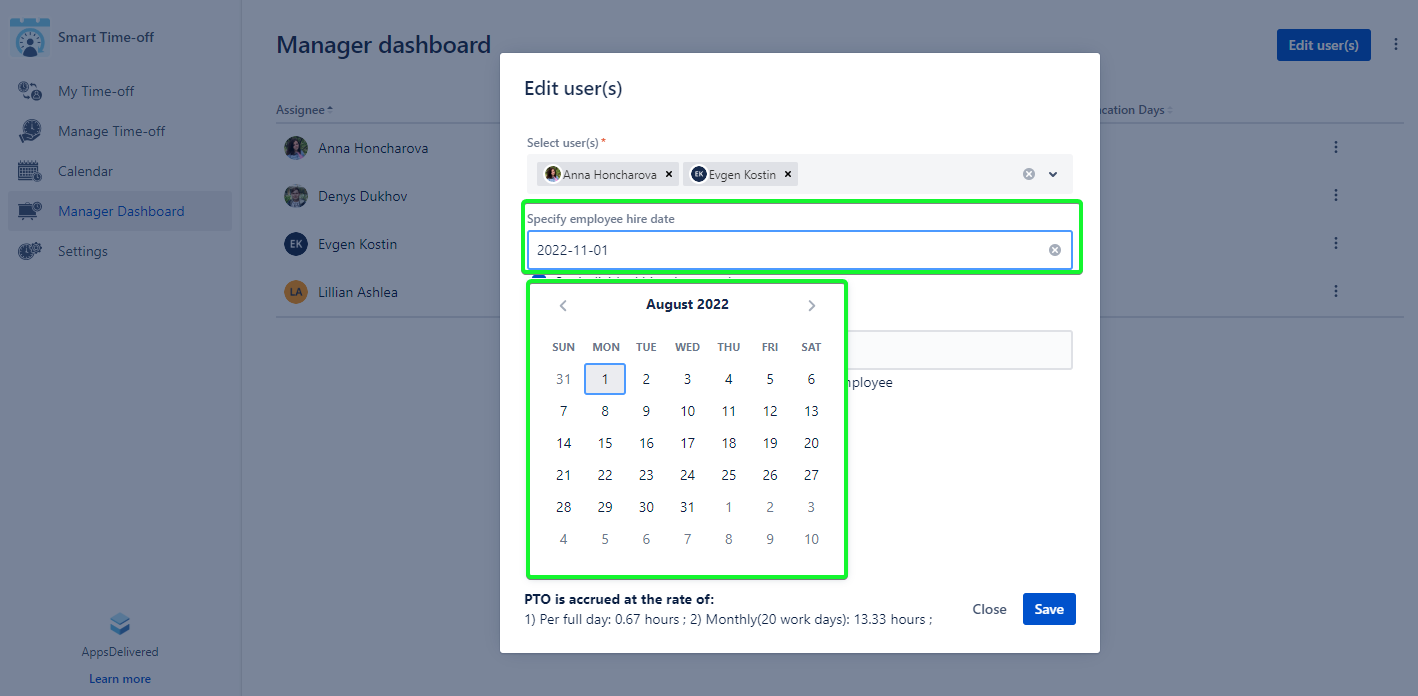Expand the Select user(s) dropdown
Screen dimensions: 1418x696
1053,174
